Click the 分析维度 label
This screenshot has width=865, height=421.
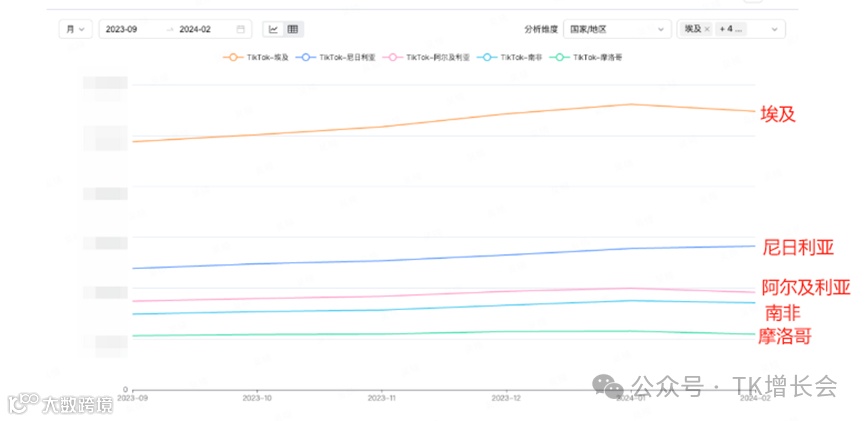(x=541, y=29)
